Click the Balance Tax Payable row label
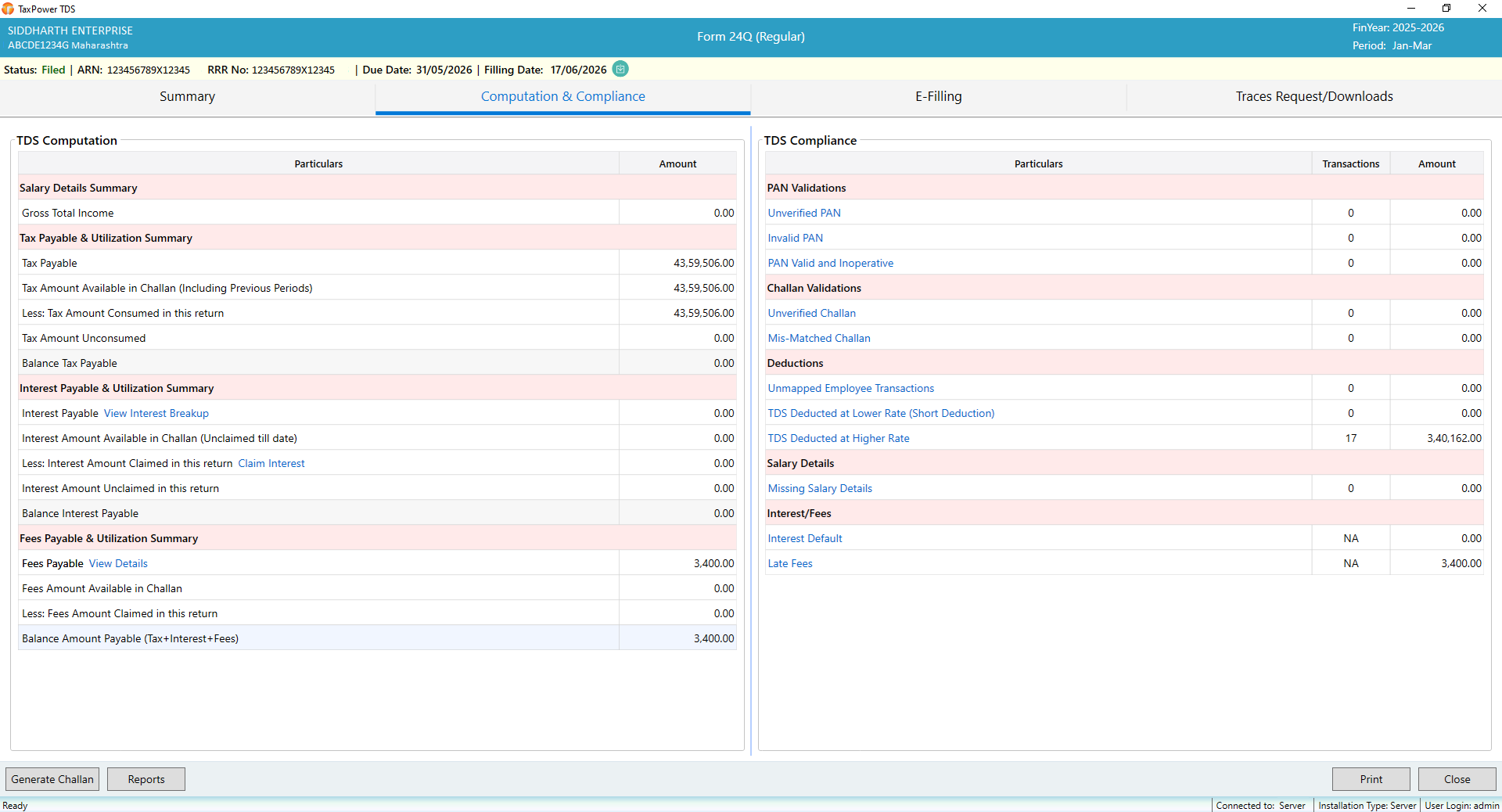This screenshot has height=812, width=1502. pyautogui.click(x=70, y=363)
